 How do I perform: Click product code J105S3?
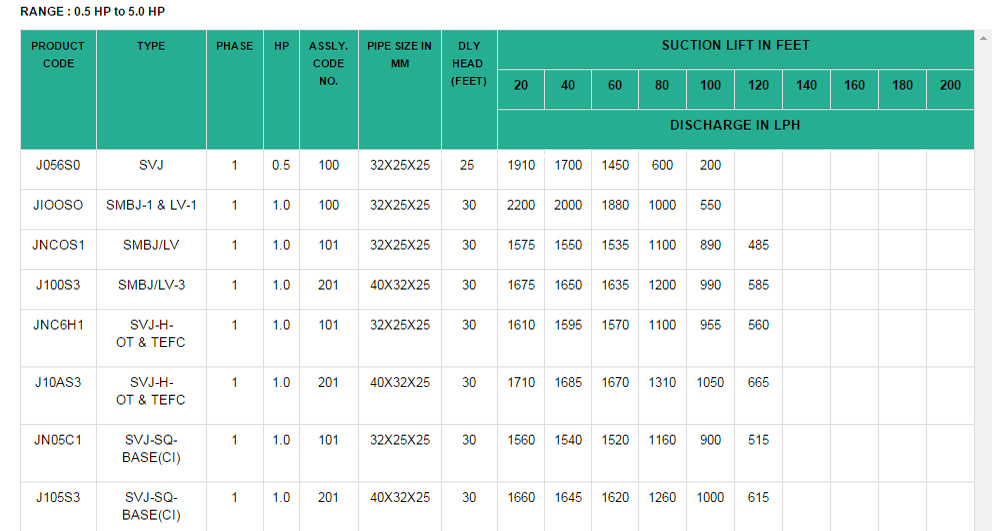pos(58,497)
